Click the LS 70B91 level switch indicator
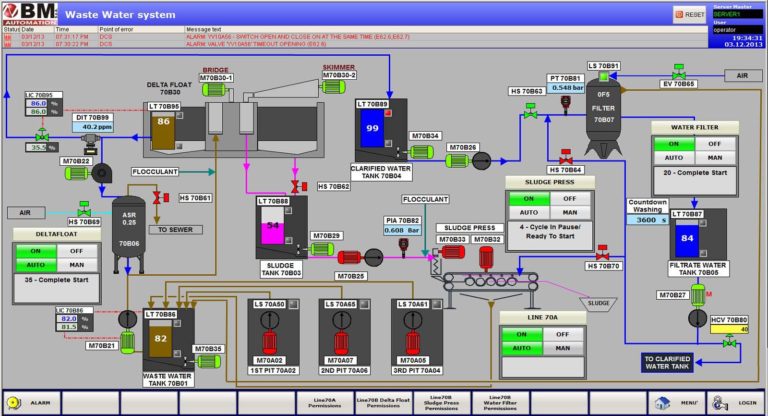This screenshot has width=768, height=416. tap(603, 76)
